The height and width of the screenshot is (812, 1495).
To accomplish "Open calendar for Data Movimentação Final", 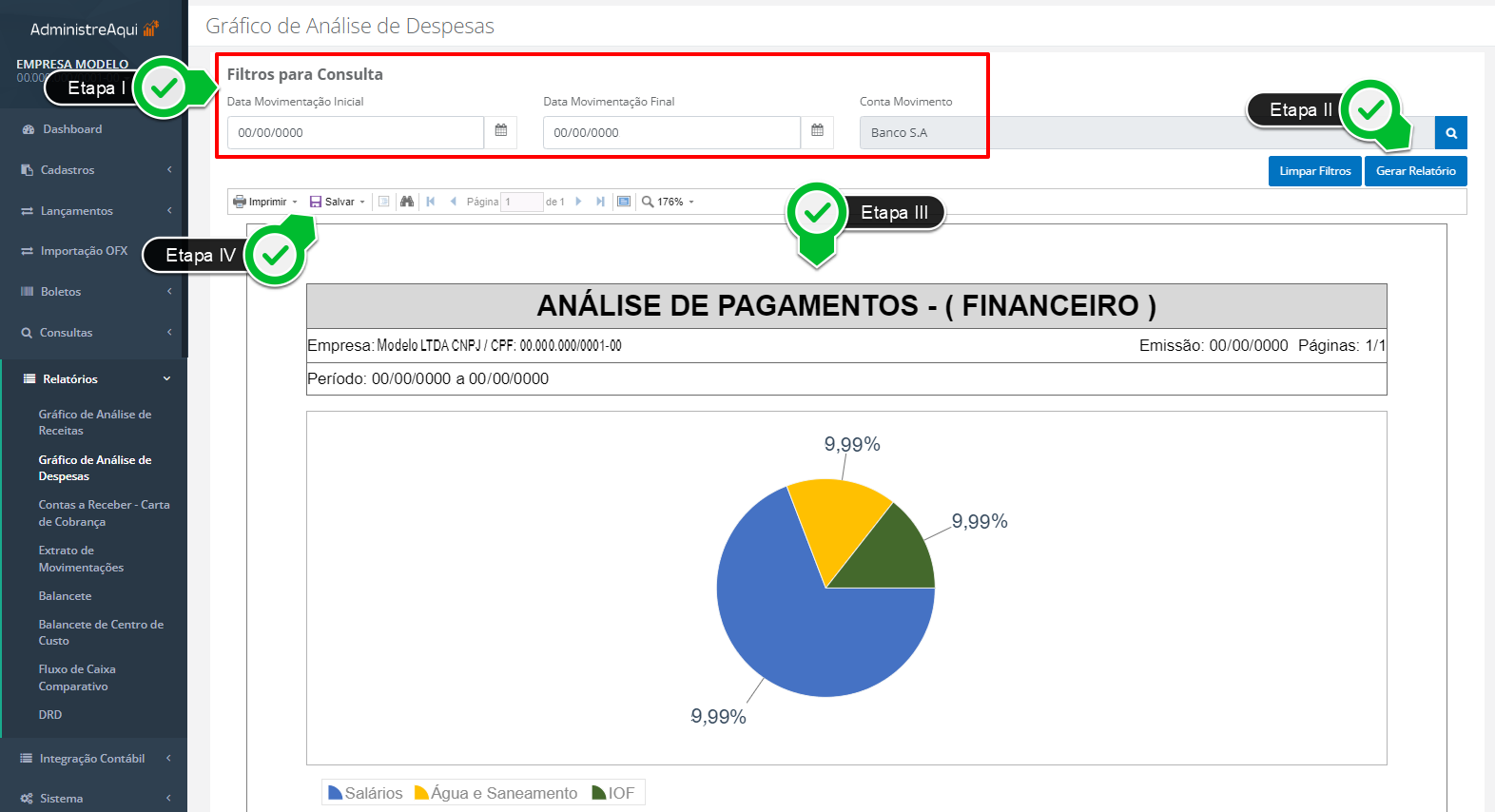I will pos(817,131).
